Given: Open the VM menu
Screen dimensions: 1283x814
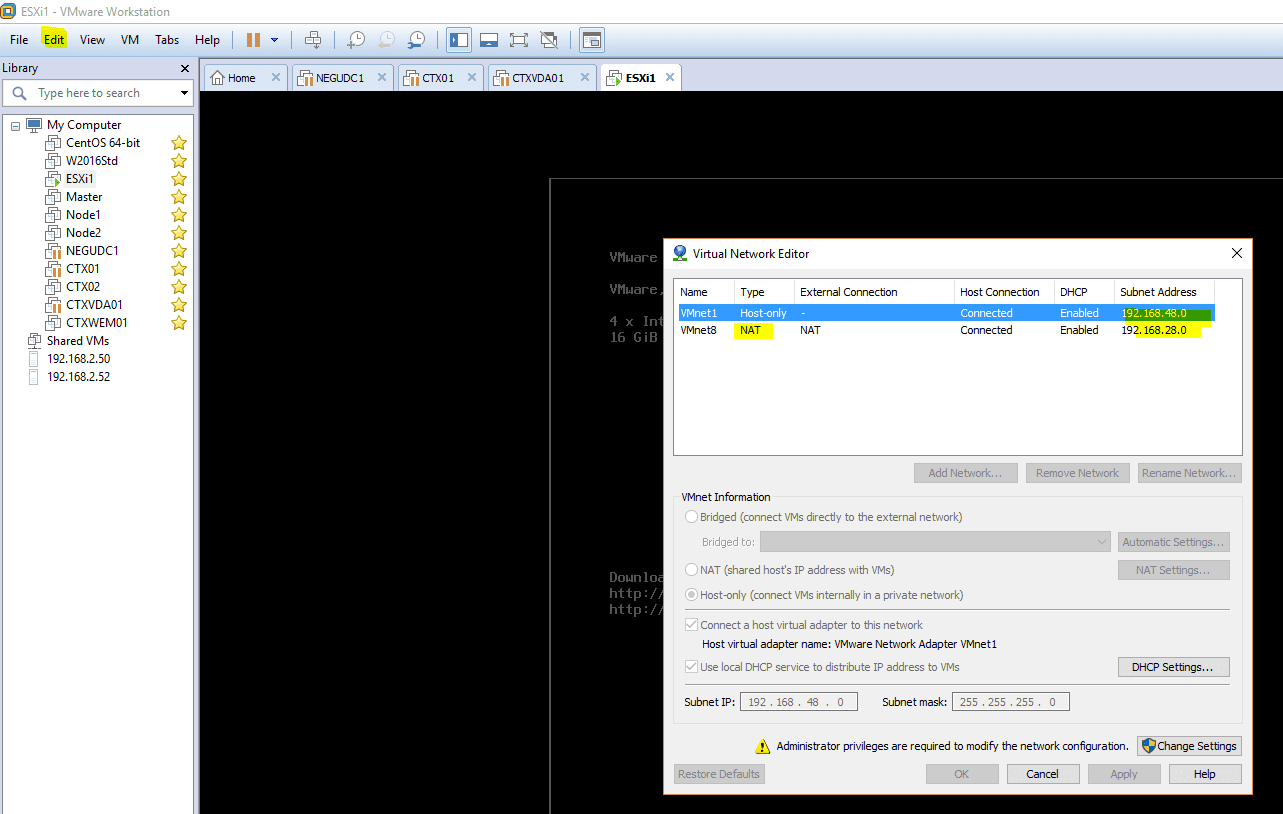Looking at the screenshot, I should tap(129, 40).
